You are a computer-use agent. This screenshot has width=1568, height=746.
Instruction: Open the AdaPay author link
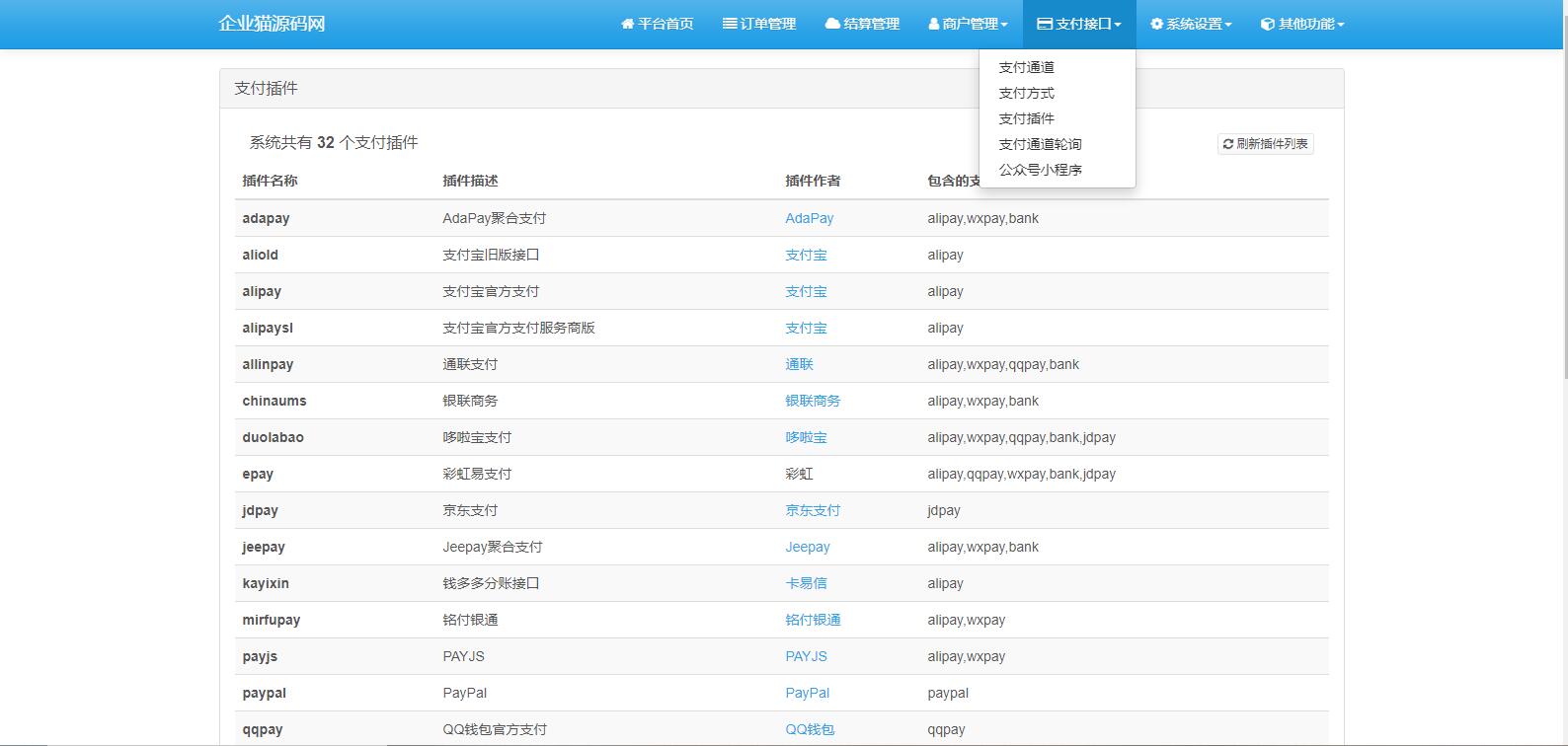809,218
